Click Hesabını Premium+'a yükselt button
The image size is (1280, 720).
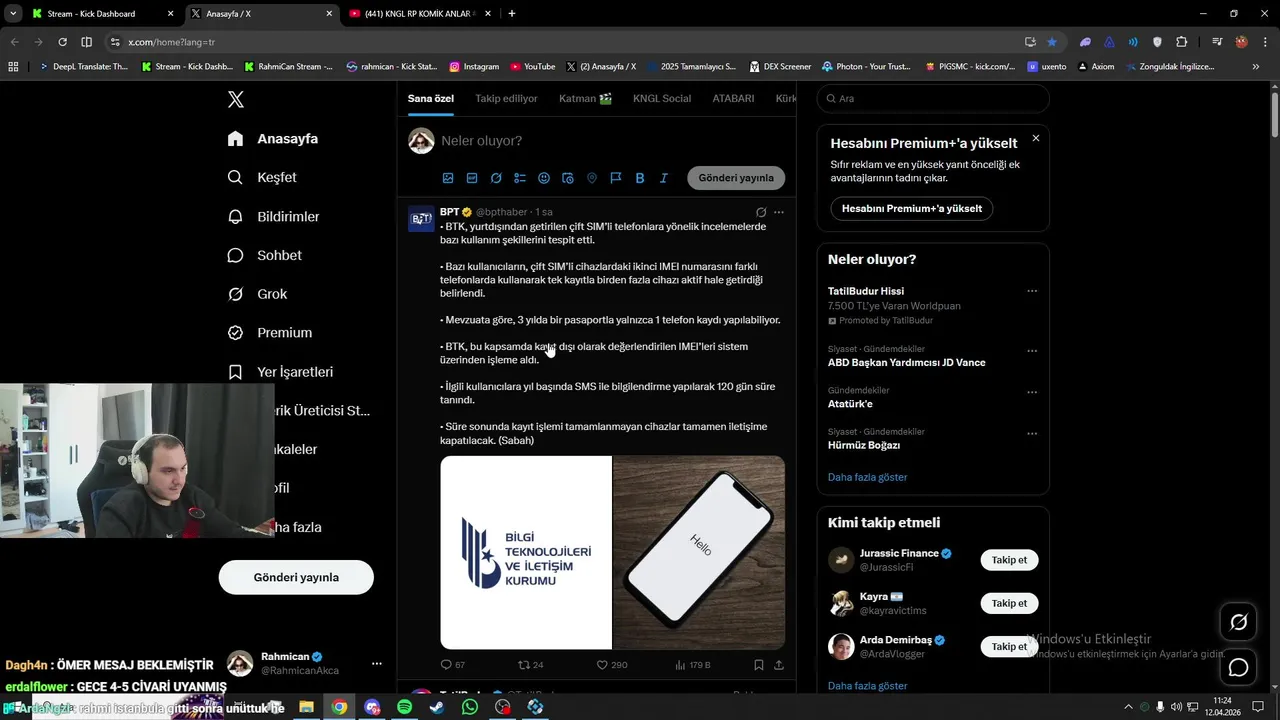912,209
